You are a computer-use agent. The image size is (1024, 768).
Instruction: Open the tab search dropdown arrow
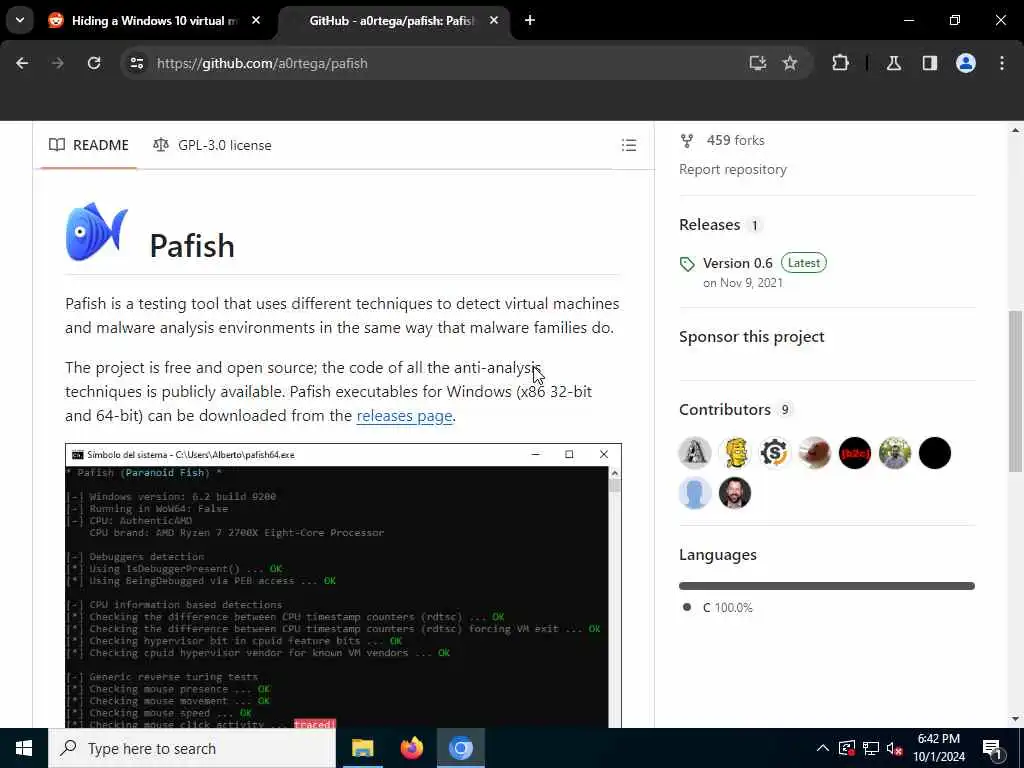(x=20, y=20)
